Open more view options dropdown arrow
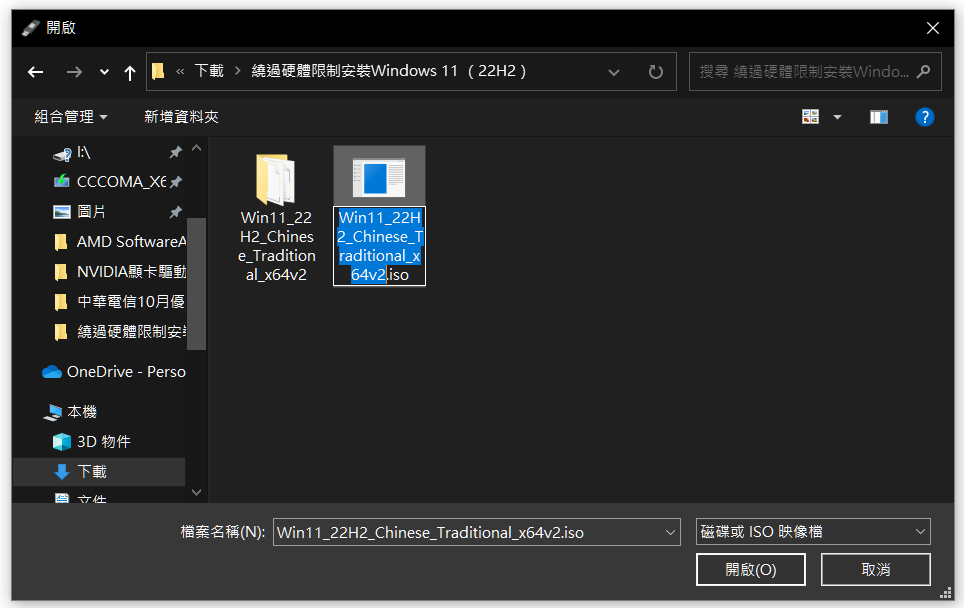 pyautogui.click(x=837, y=117)
